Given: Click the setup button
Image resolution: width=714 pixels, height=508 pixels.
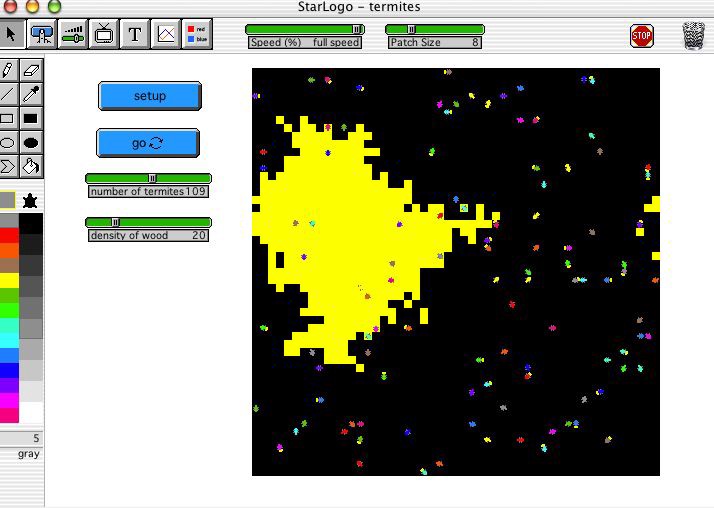Looking at the screenshot, I should [x=149, y=96].
